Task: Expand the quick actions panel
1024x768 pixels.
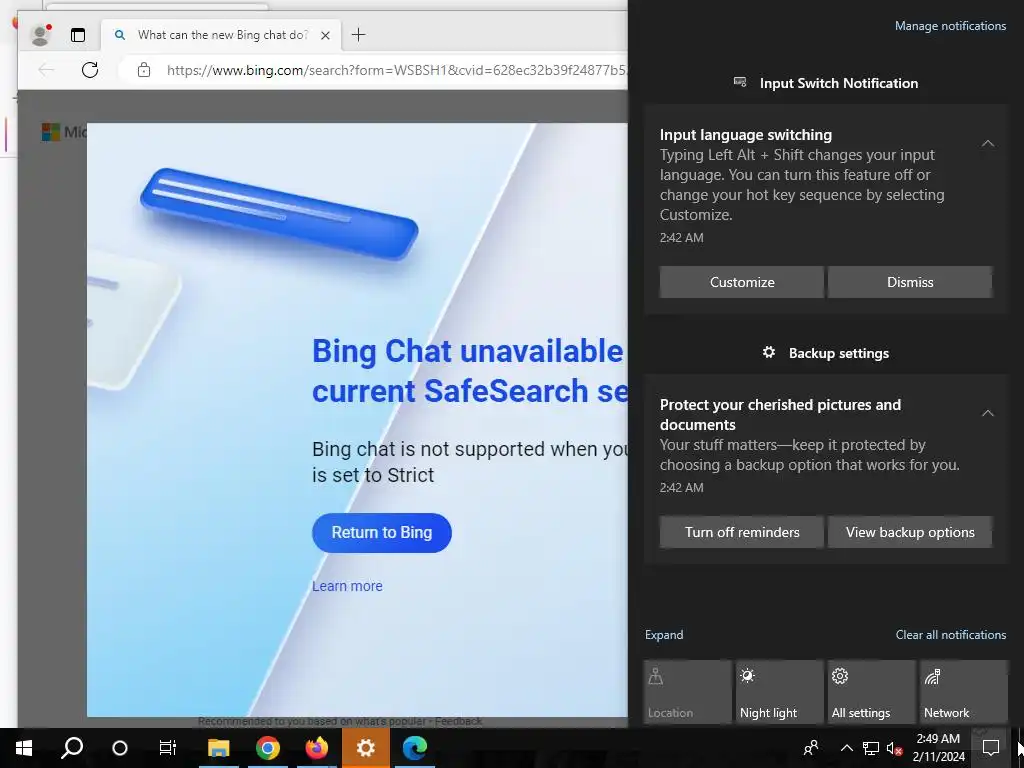Action: pos(664,635)
